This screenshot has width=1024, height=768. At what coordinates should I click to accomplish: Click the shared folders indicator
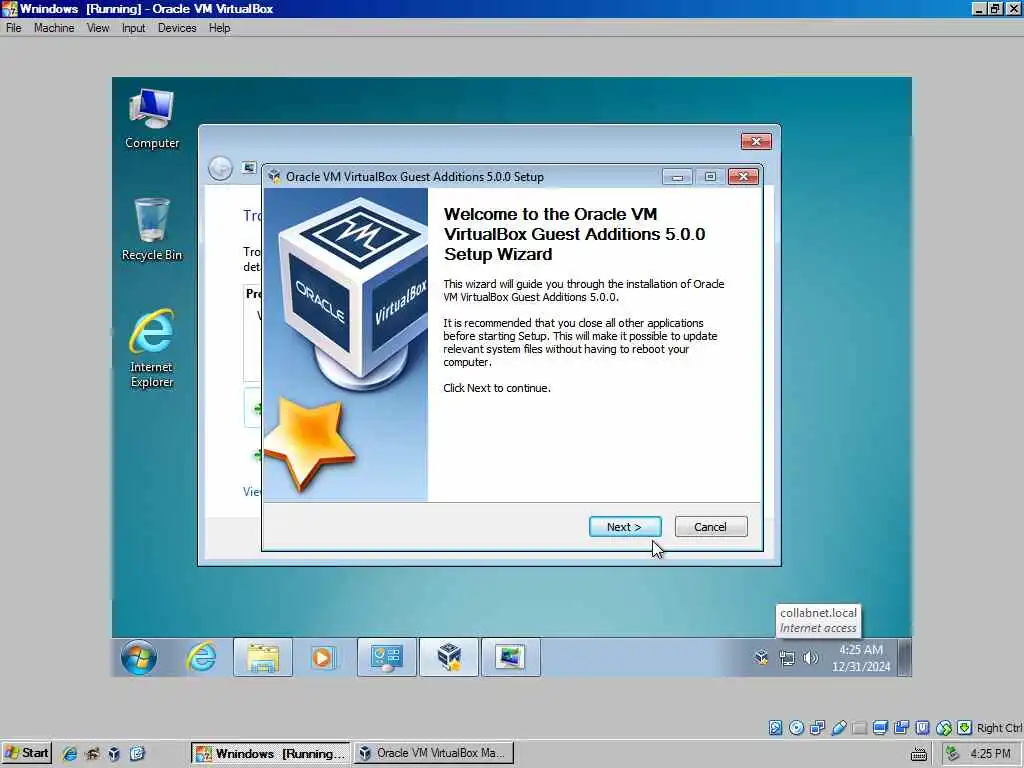(x=859, y=728)
